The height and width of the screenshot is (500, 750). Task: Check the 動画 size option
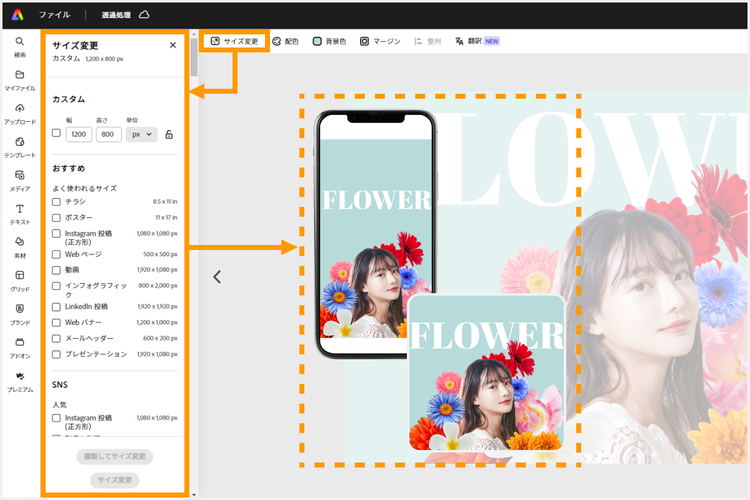coord(56,270)
